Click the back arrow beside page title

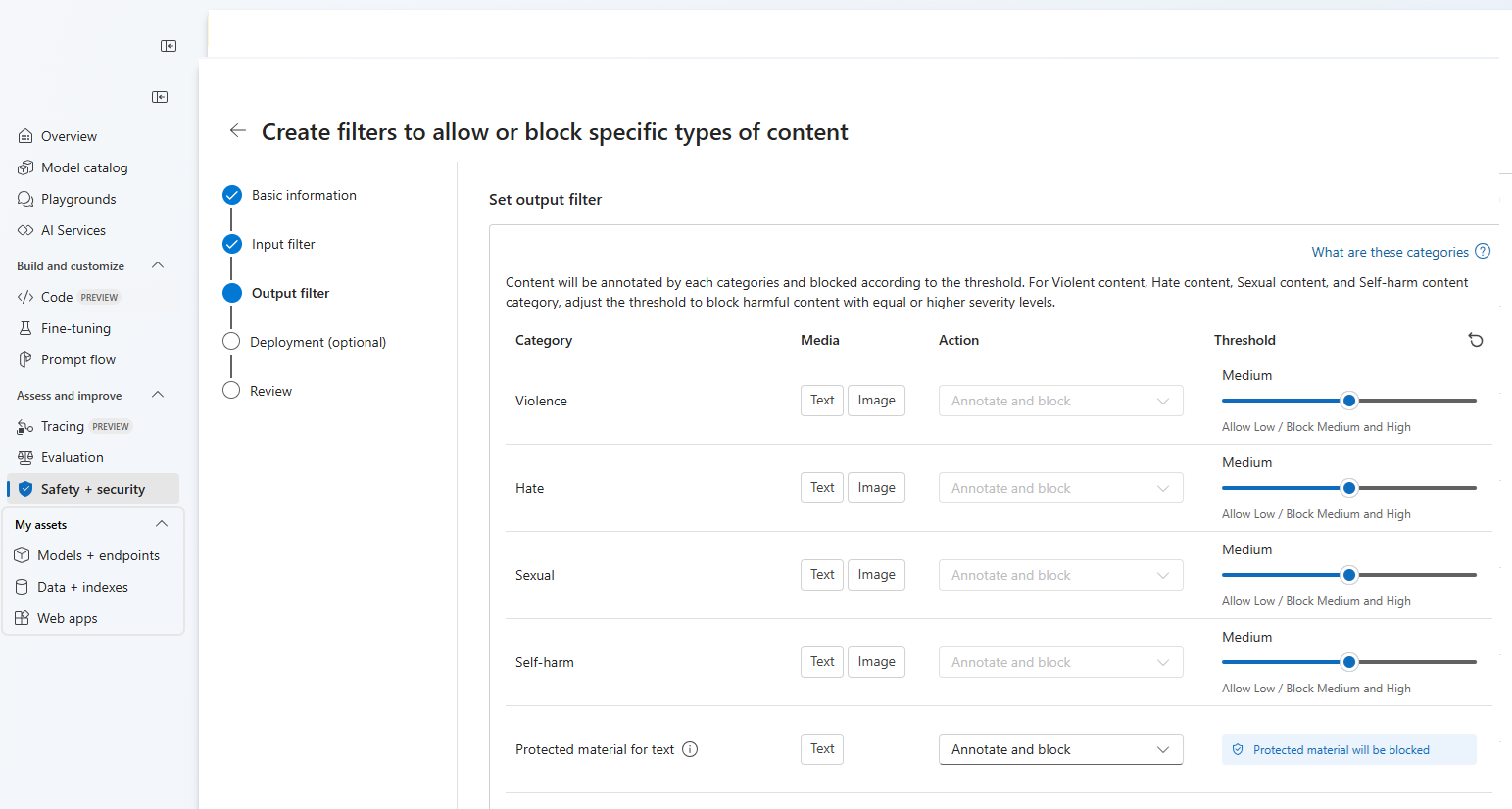tap(237, 131)
